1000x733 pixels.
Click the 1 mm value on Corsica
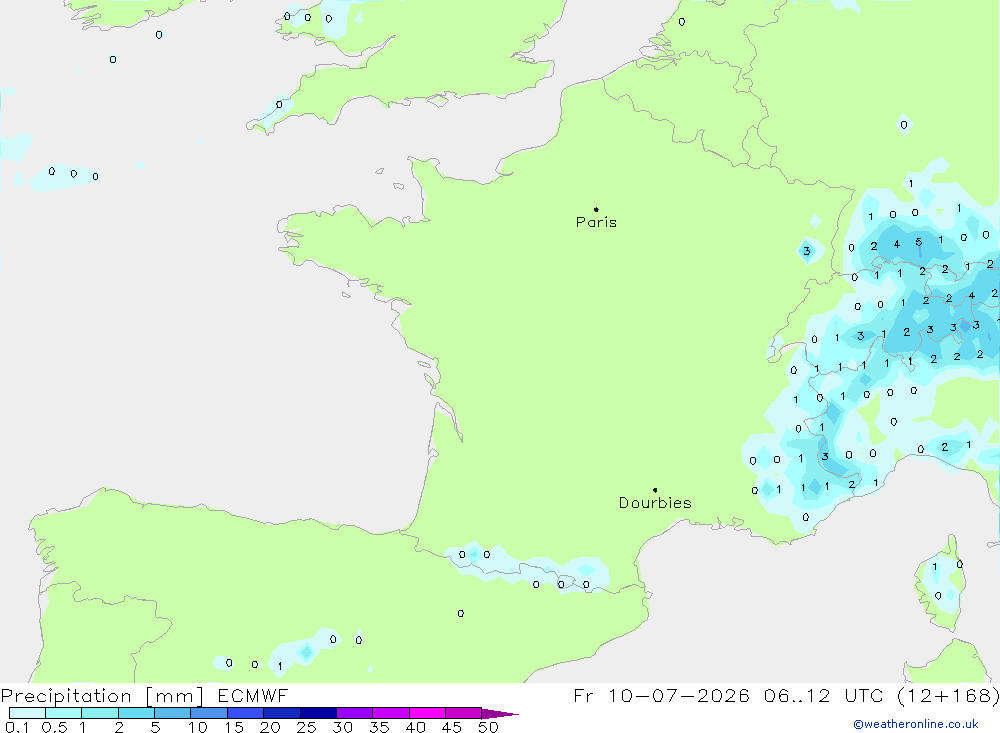(935, 566)
